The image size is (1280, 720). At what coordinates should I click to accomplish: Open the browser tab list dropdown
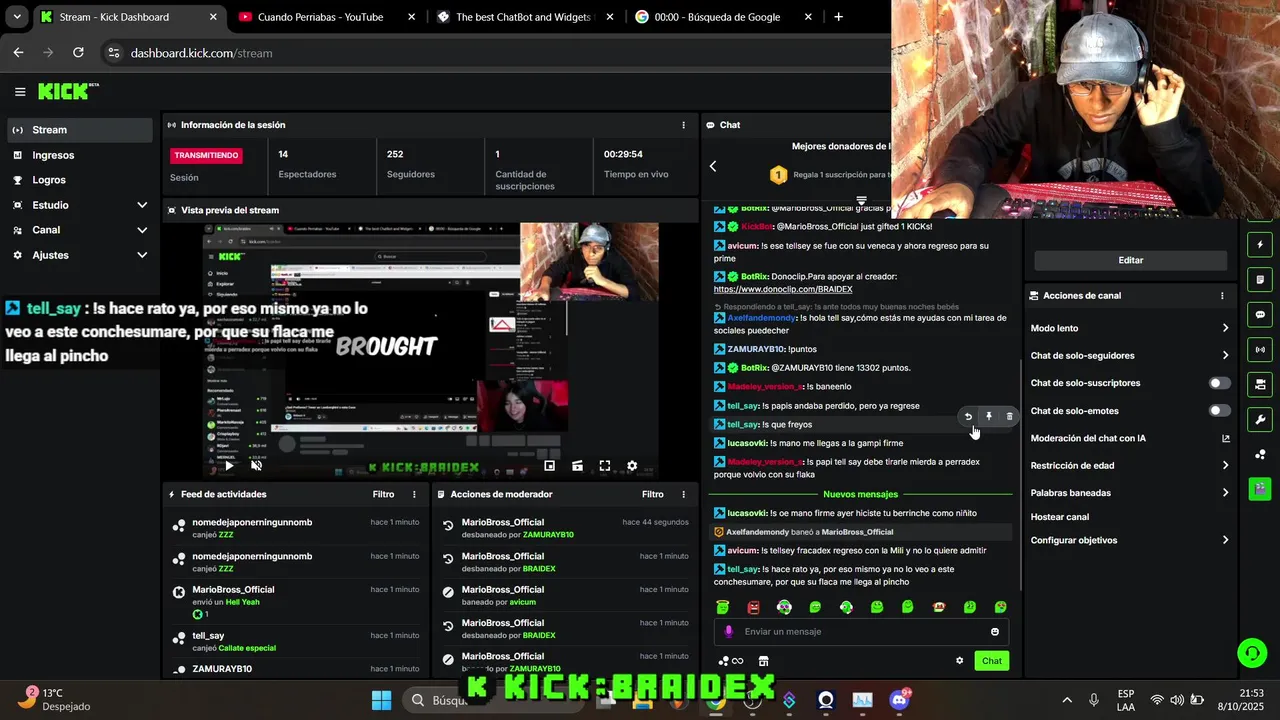pos(17,16)
